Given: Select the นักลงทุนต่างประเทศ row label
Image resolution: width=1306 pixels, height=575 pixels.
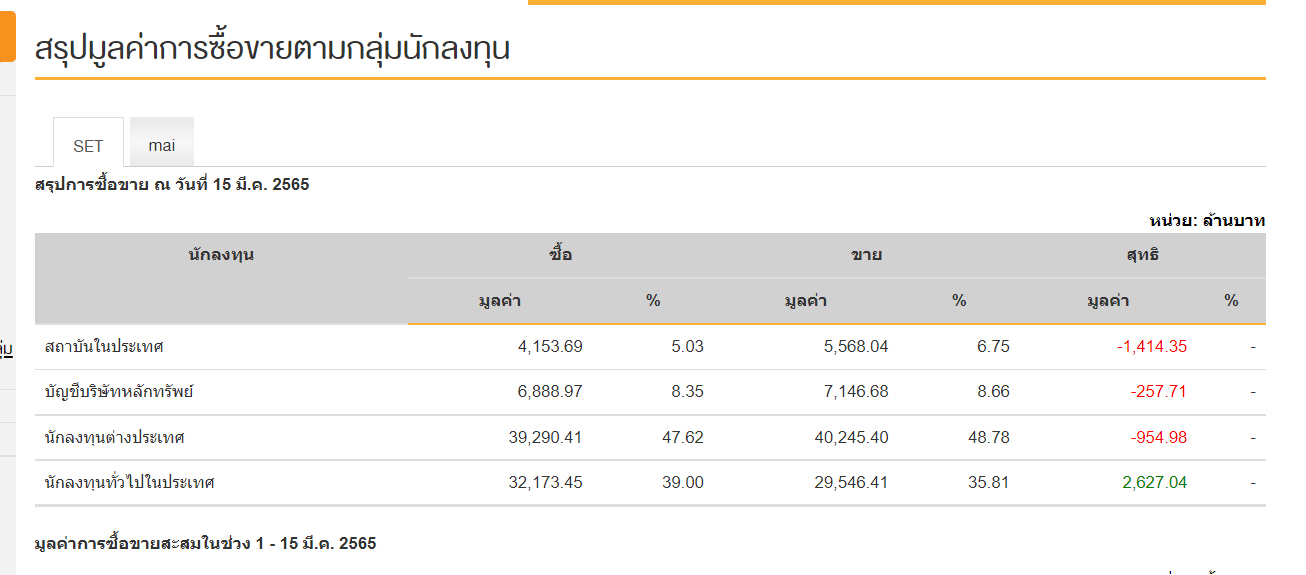Looking at the screenshot, I should [115, 438].
